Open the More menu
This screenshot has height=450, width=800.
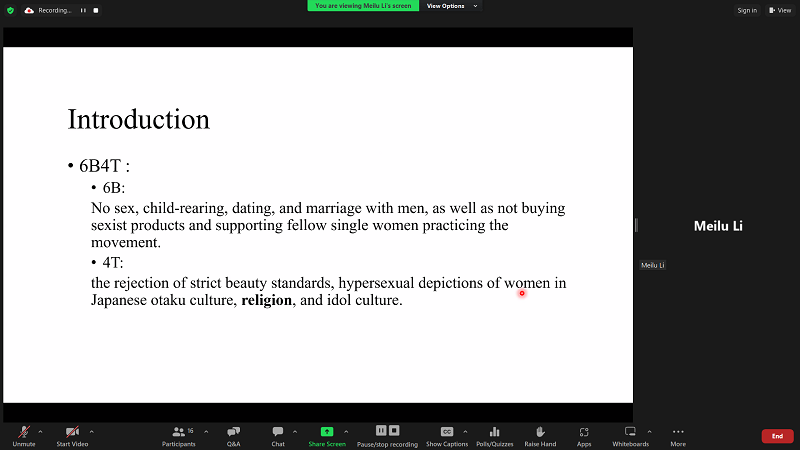click(678, 432)
